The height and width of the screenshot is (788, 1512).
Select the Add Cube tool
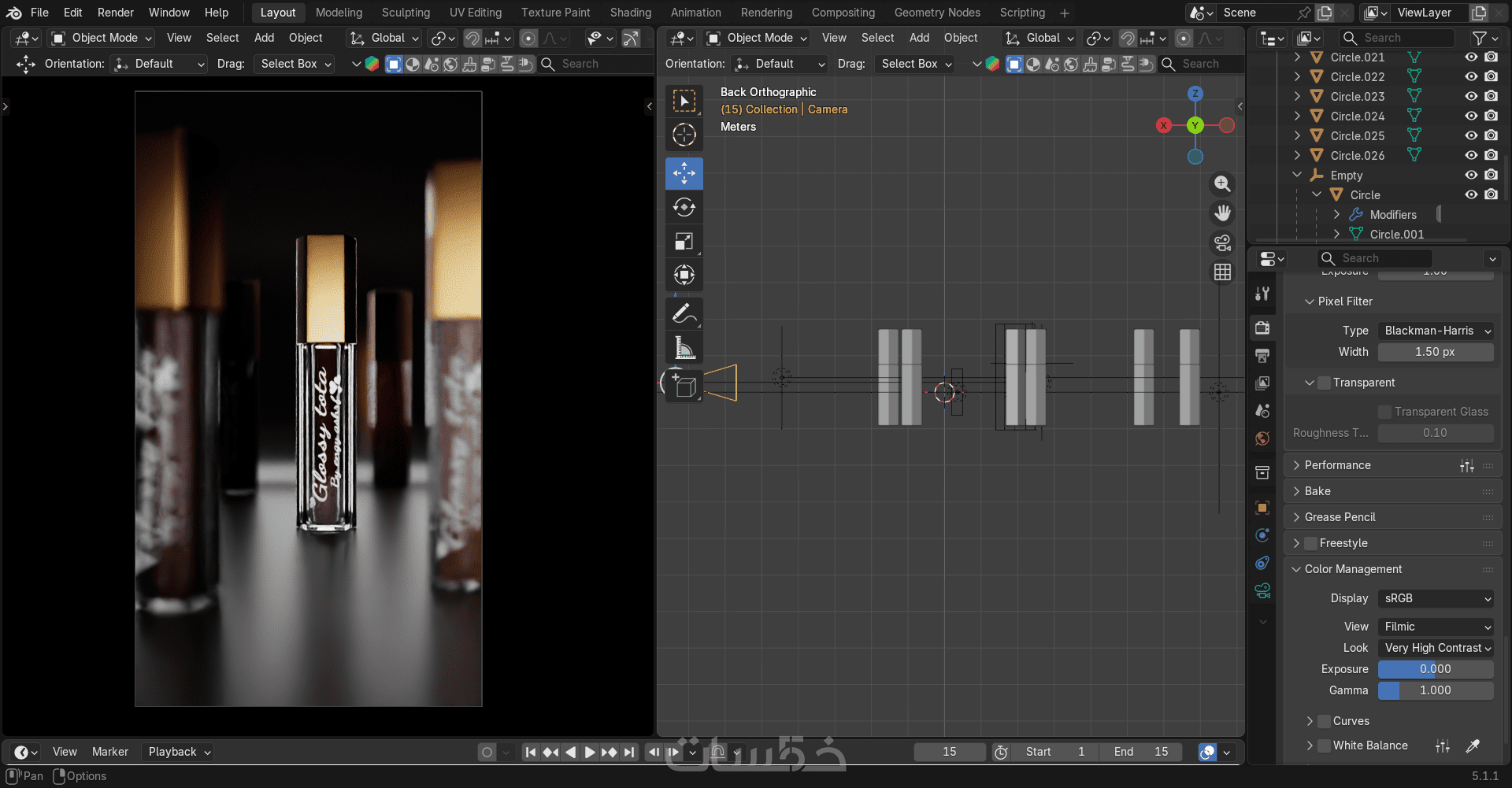pyautogui.click(x=684, y=386)
